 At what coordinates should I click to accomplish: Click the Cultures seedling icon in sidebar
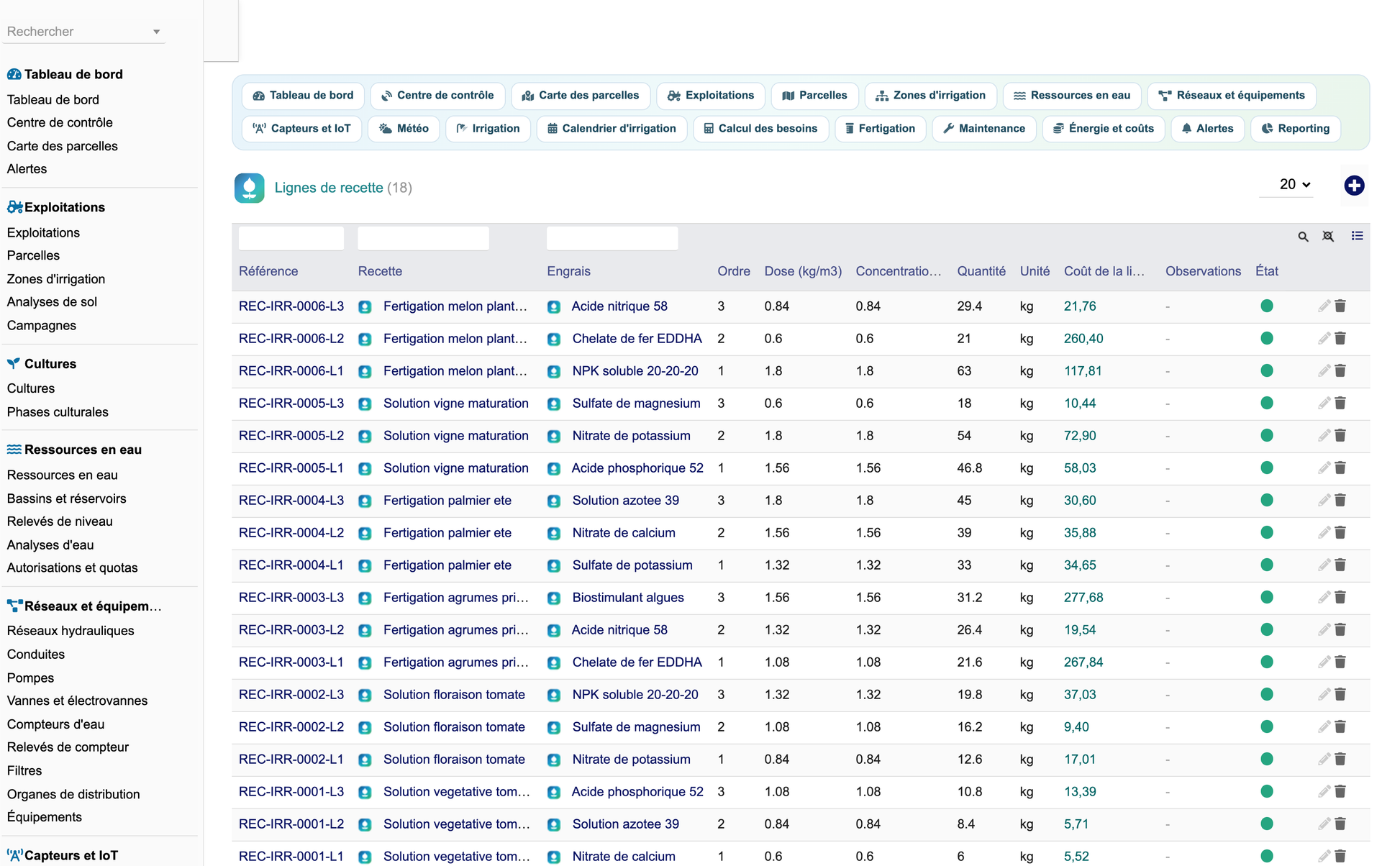(x=14, y=363)
